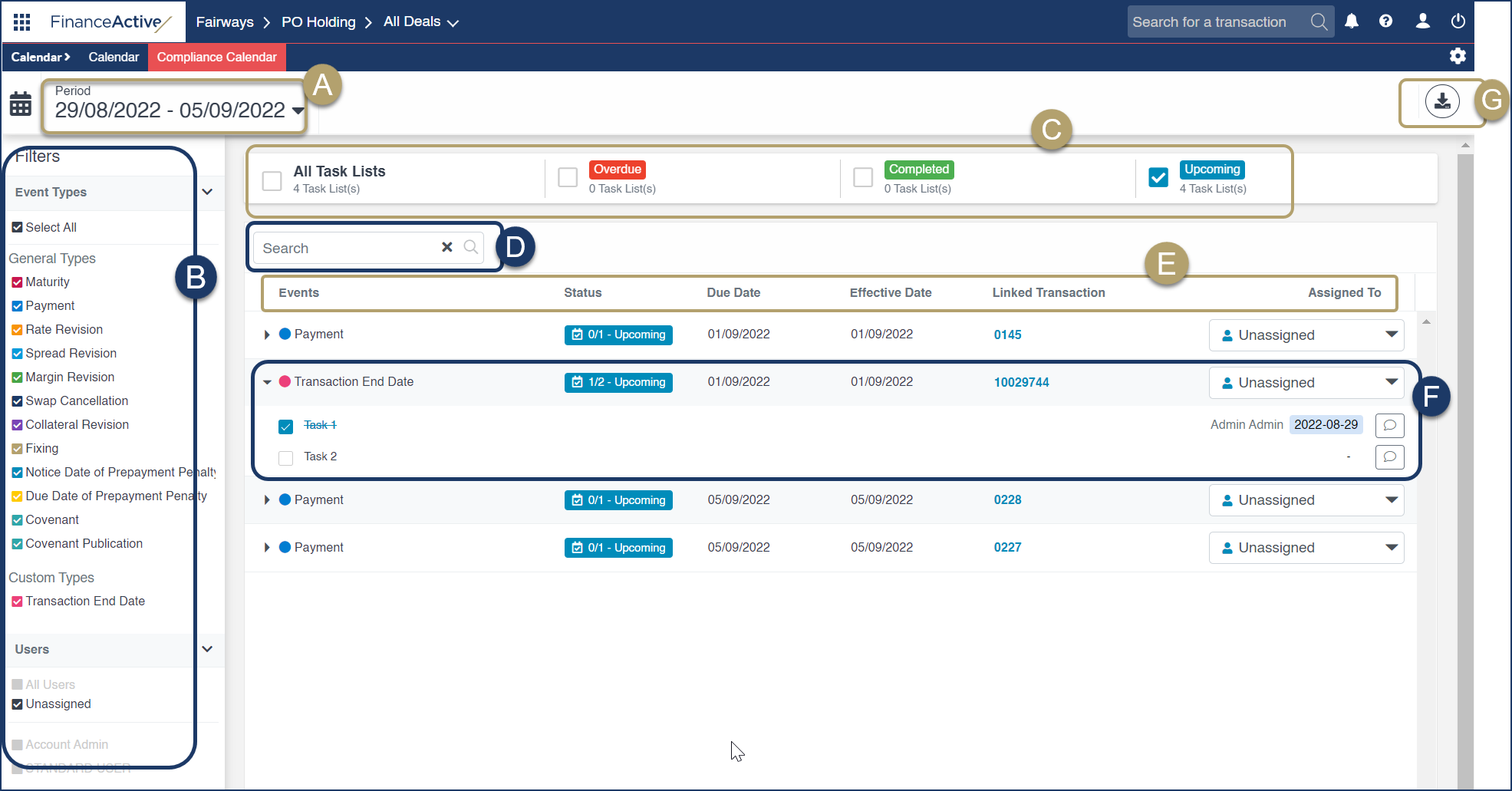Click the blue dot on Payment 0145 row
1512x791 pixels.
click(285, 334)
